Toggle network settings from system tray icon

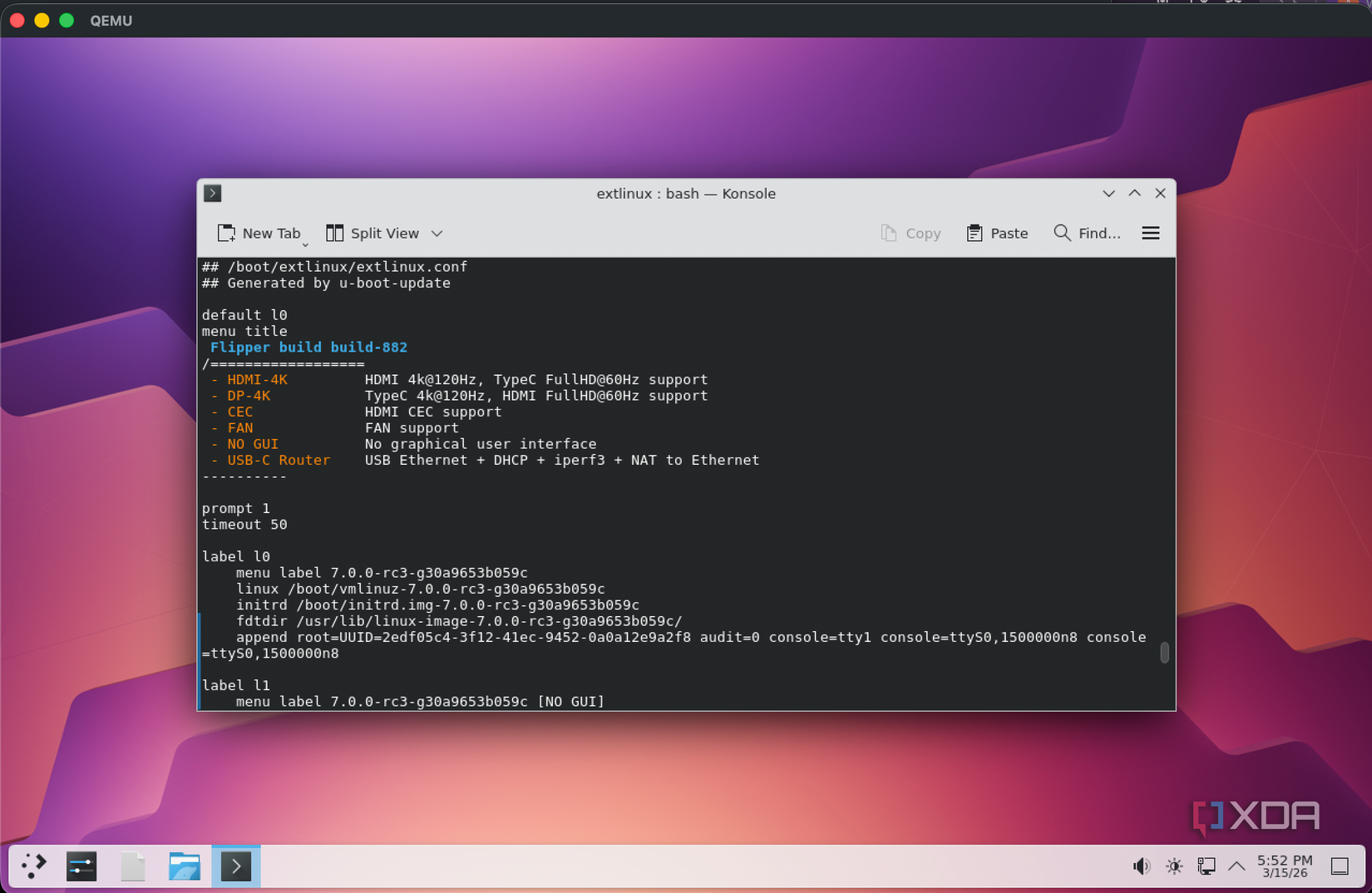click(x=1207, y=866)
